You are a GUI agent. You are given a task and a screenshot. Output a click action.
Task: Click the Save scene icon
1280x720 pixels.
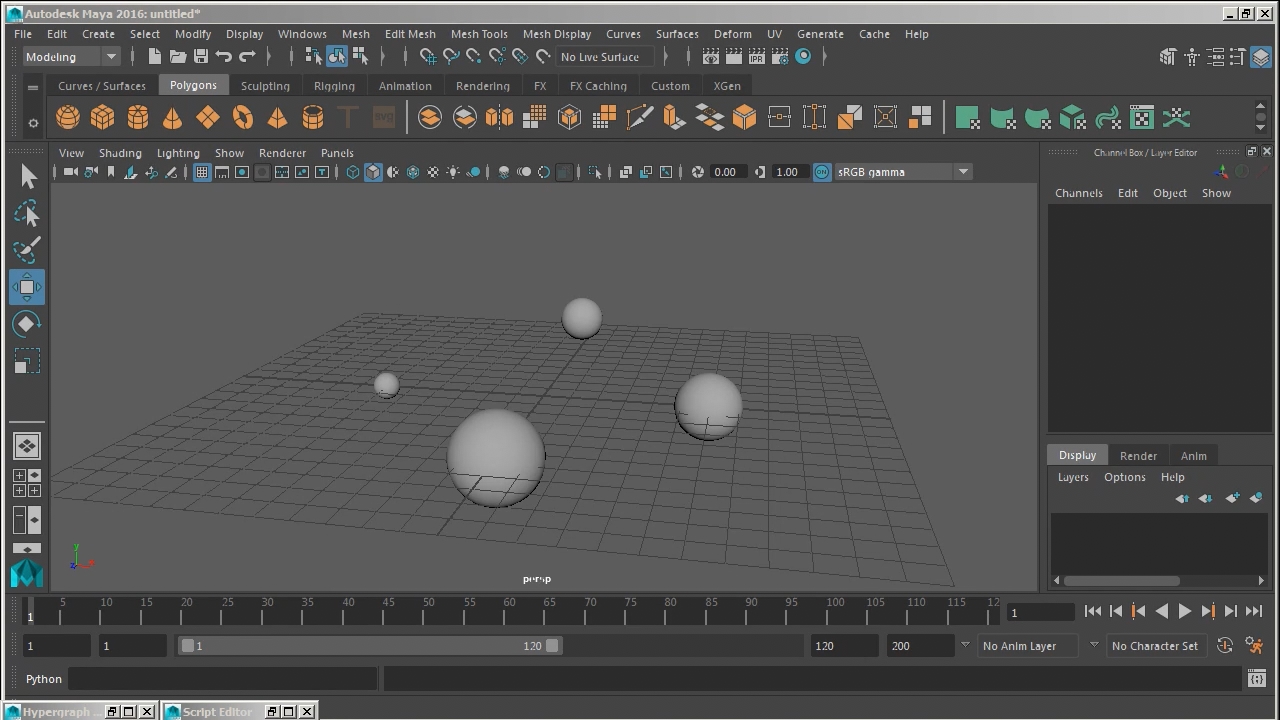[x=200, y=57]
